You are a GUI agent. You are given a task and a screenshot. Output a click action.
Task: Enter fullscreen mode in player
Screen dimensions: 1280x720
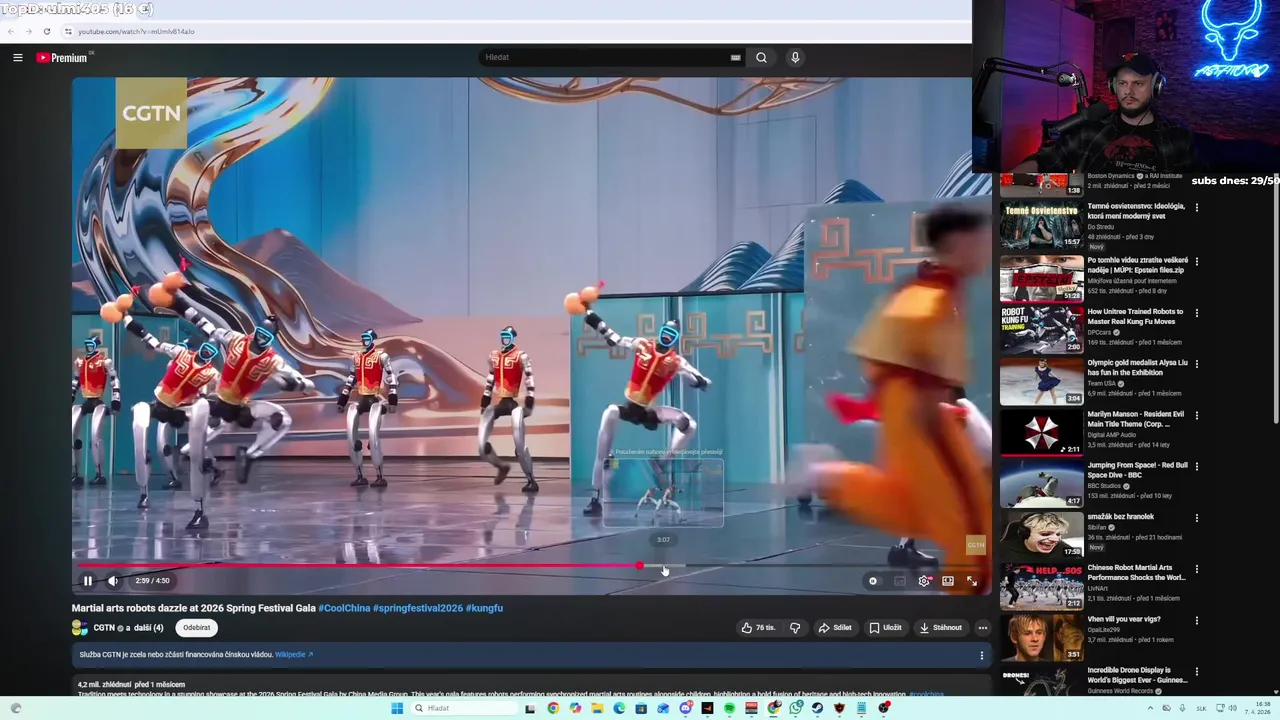pos(972,581)
